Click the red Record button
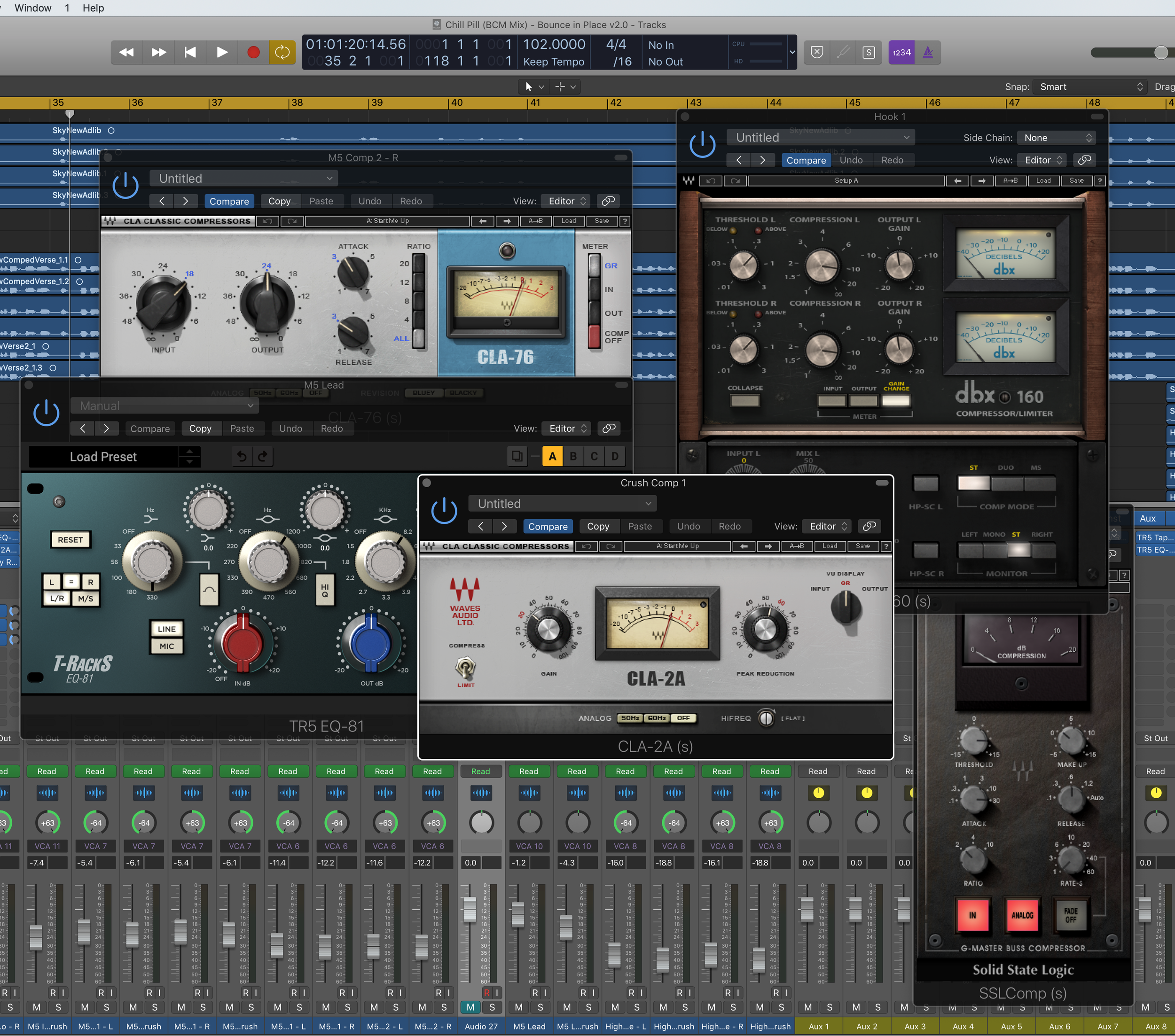The width and height of the screenshot is (1175, 1036). 253,52
